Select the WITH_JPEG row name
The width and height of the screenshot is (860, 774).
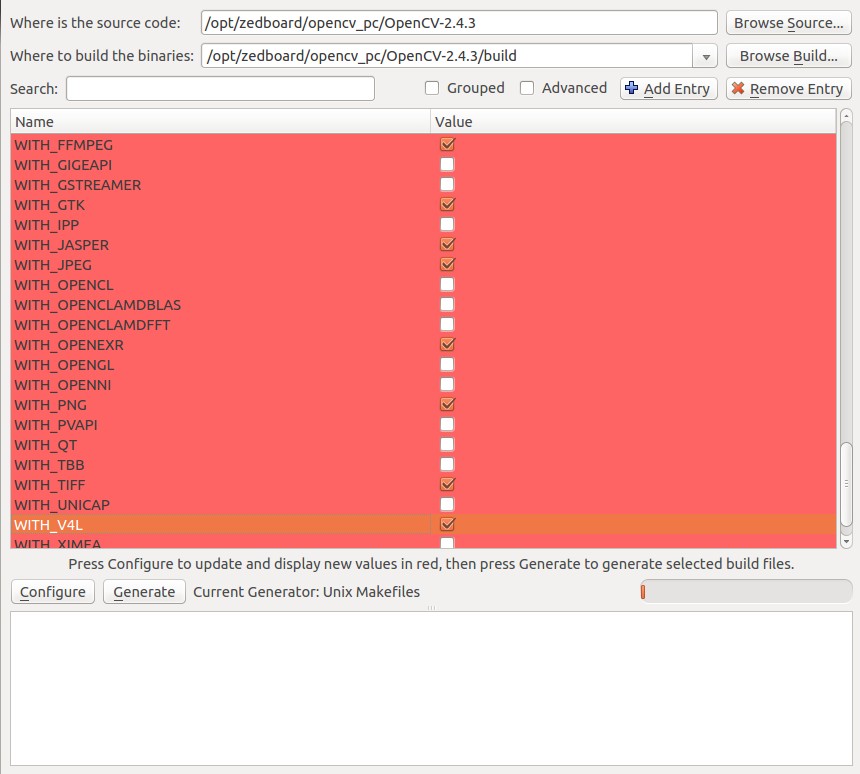coord(53,265)
